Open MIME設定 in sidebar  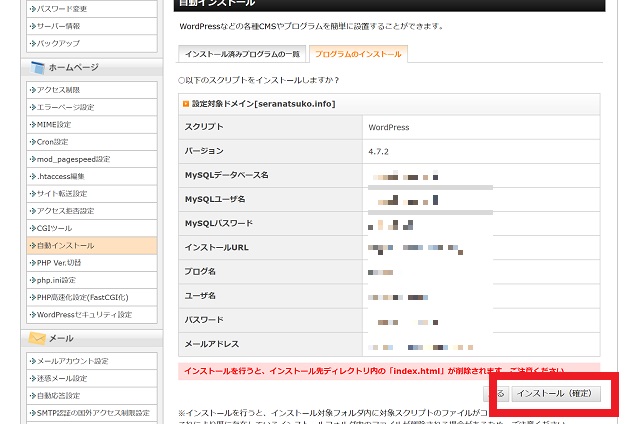(92, 124)
